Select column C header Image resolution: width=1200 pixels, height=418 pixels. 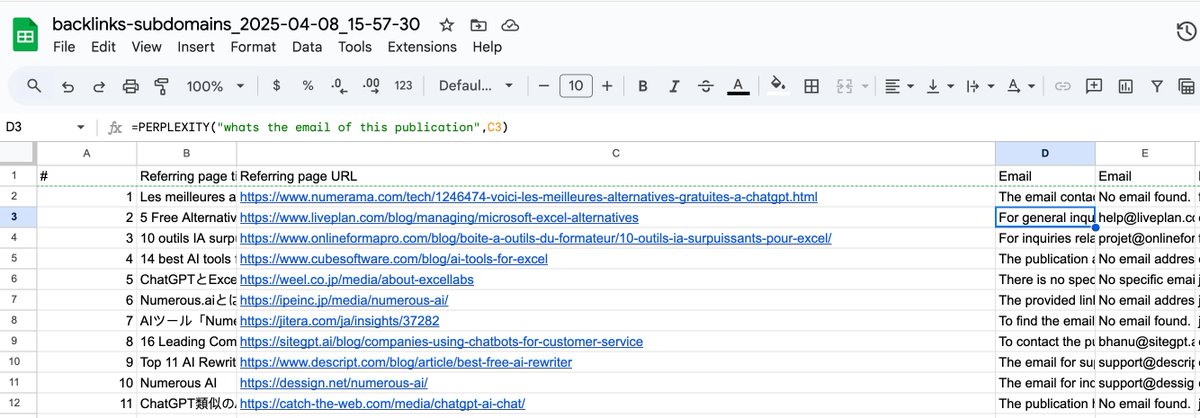click(x=616, y=154)
